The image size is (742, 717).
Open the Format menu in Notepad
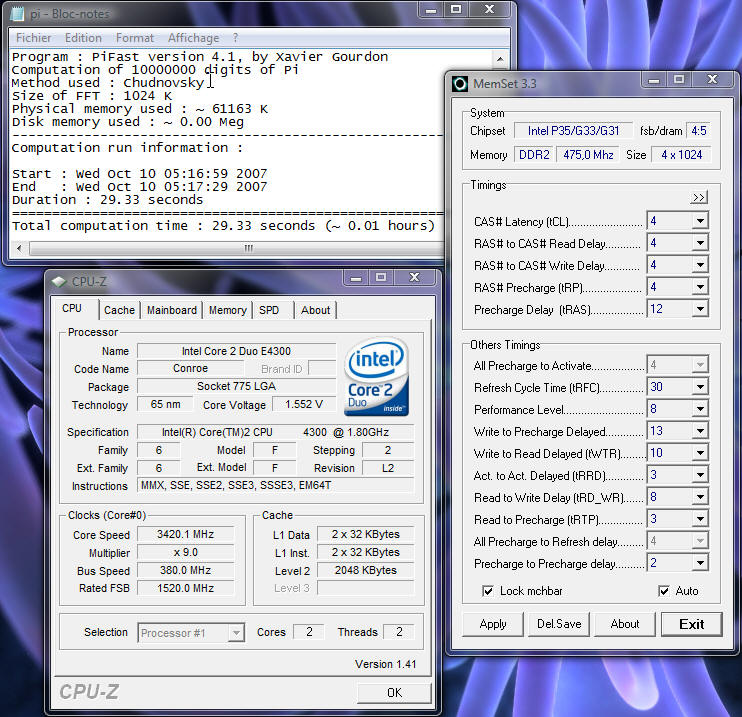pos(135,38)
